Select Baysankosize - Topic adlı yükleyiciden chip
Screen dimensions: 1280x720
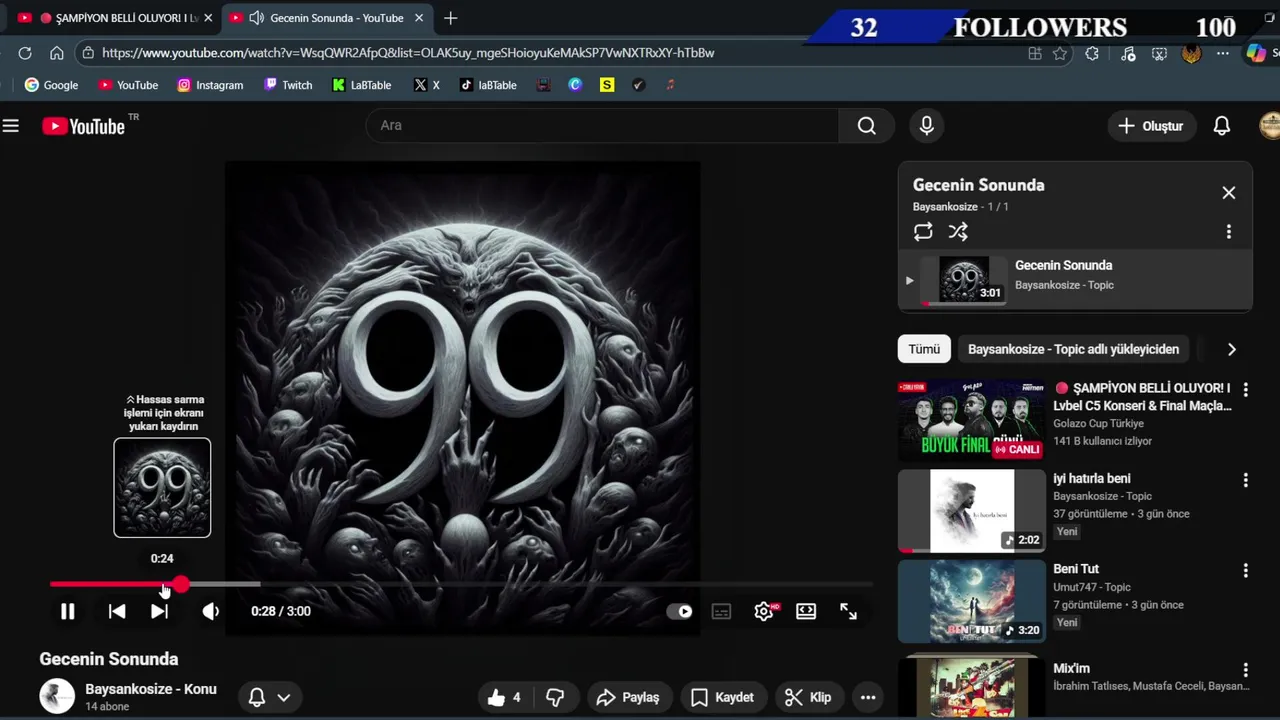[x=1073, y=349]
